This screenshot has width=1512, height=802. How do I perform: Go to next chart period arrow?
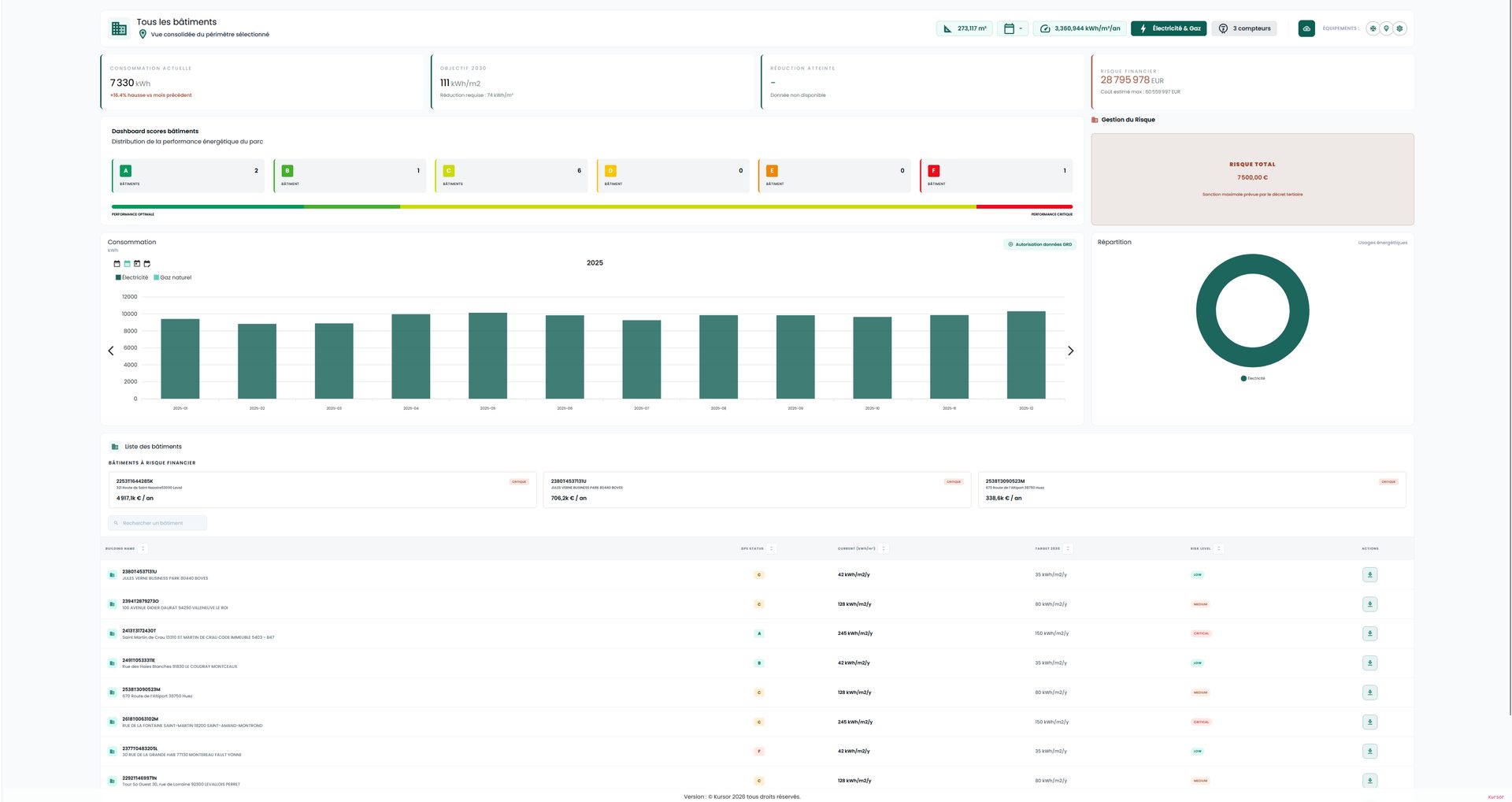click(x=1070, y=351)
